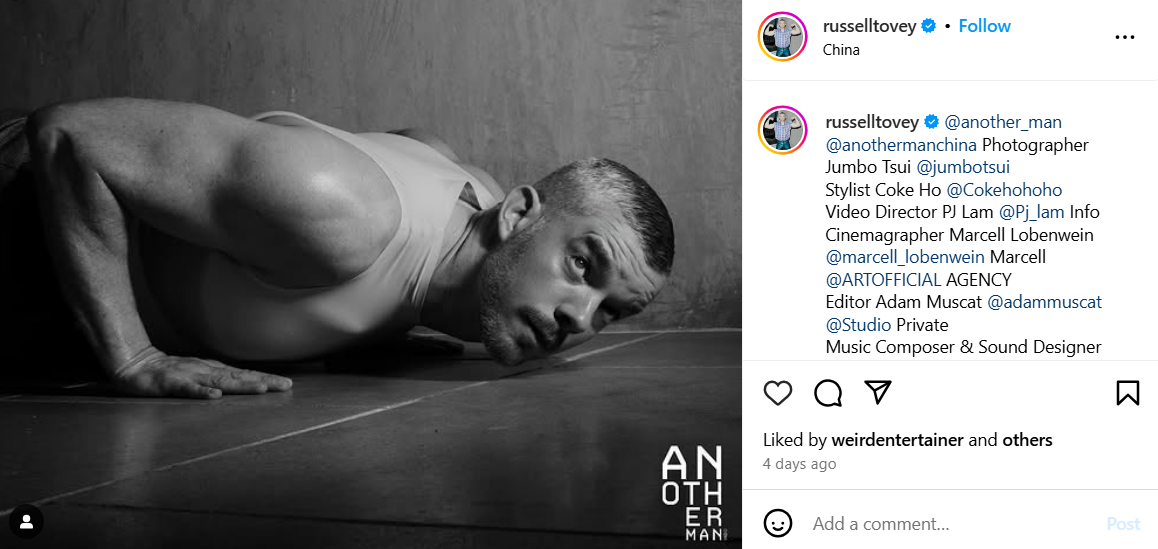The height and width of the screenshot is (549, 1158).
Task: Open emoji picker smiley icon
Action: tap(778, 524)
